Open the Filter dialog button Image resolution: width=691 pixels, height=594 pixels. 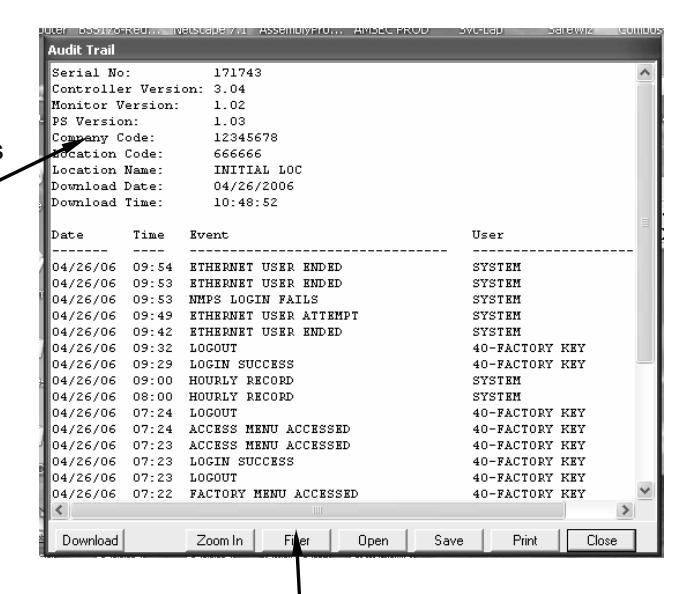pyautogui.click(x=297, y=541)
